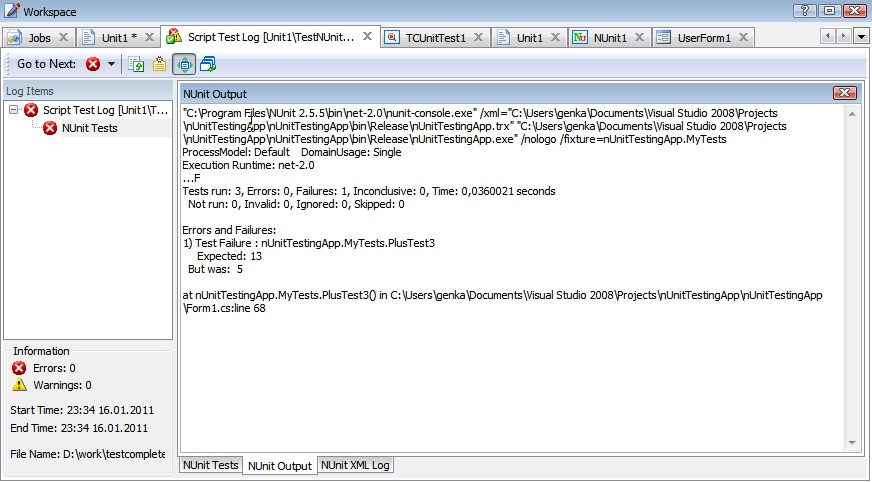The height and width of the screenshot is (482, 872).
Task: Open the UserForm1 tab
Action: point(703,38)
